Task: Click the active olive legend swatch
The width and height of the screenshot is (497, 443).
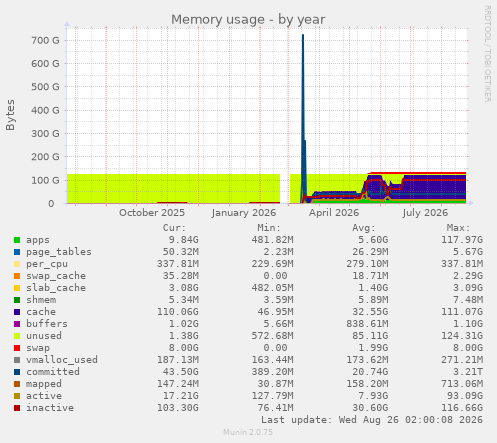Action: (17, 396)
